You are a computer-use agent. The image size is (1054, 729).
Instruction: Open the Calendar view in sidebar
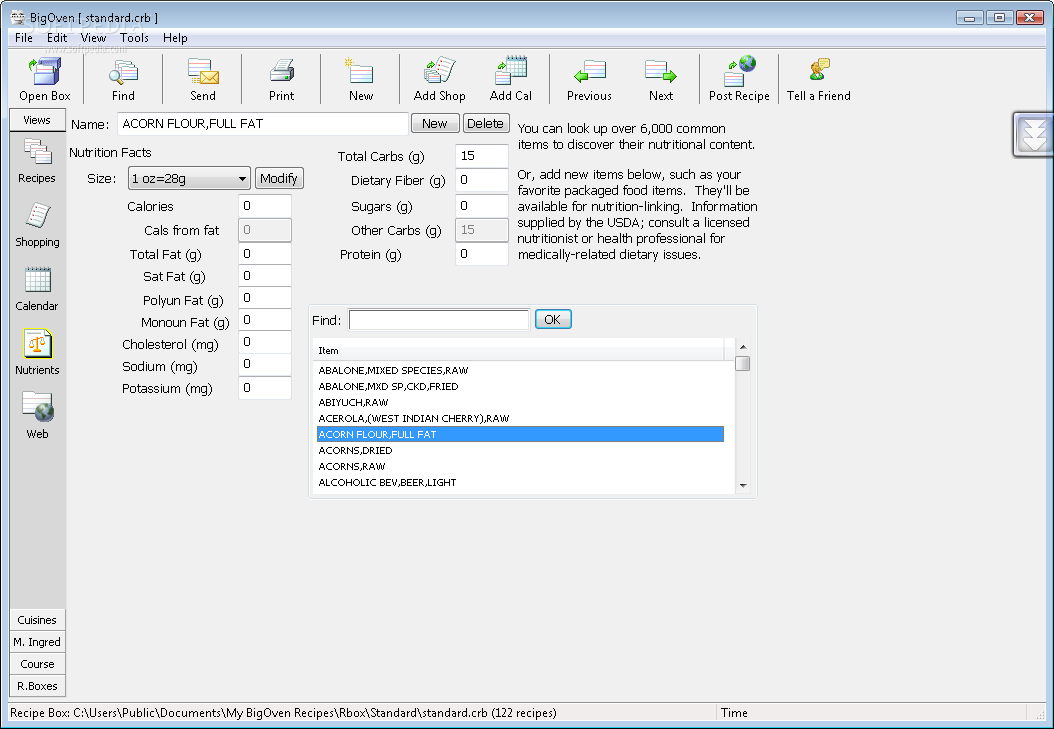point(37,289)
